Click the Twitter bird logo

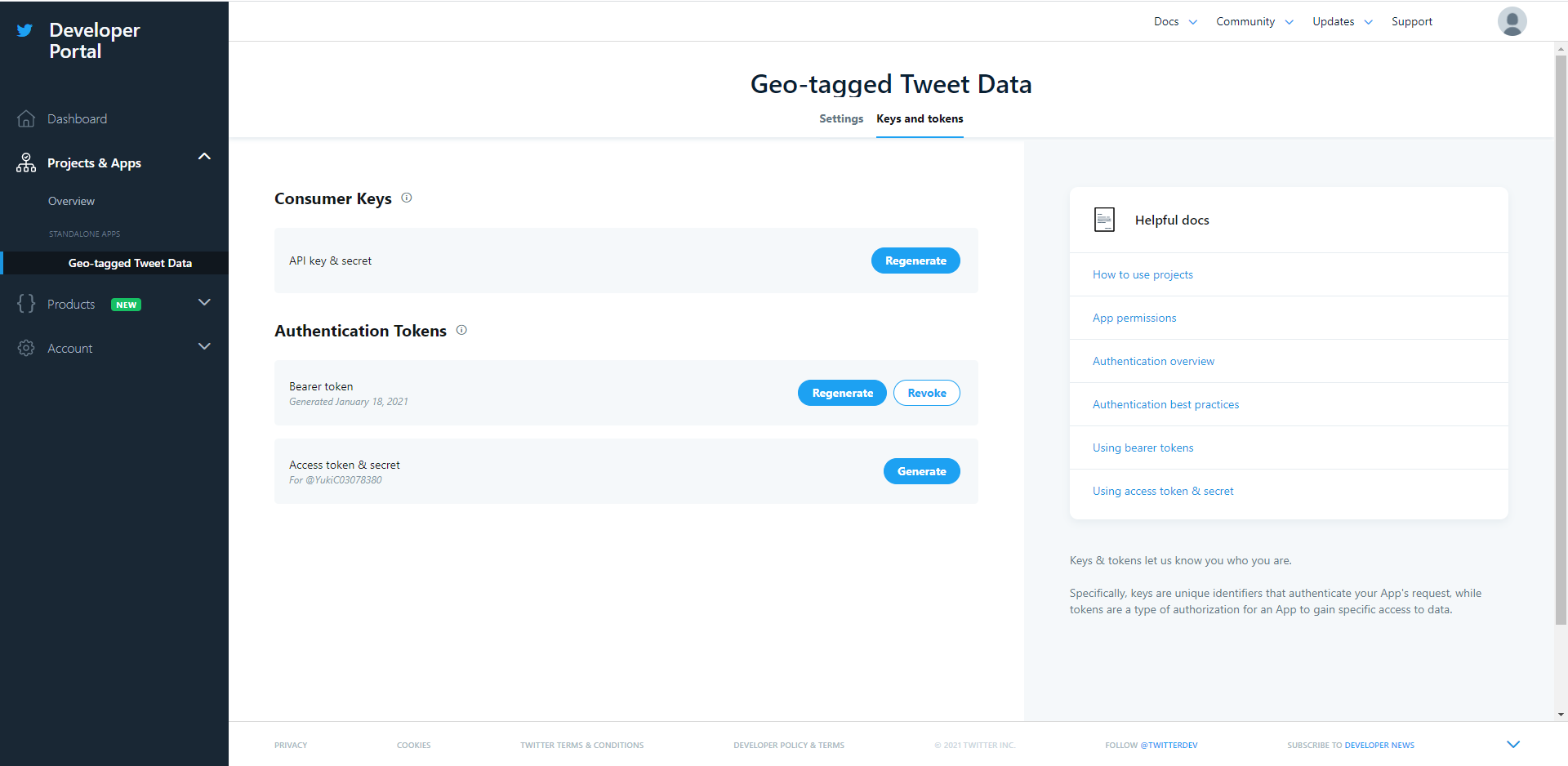[25, 31]
